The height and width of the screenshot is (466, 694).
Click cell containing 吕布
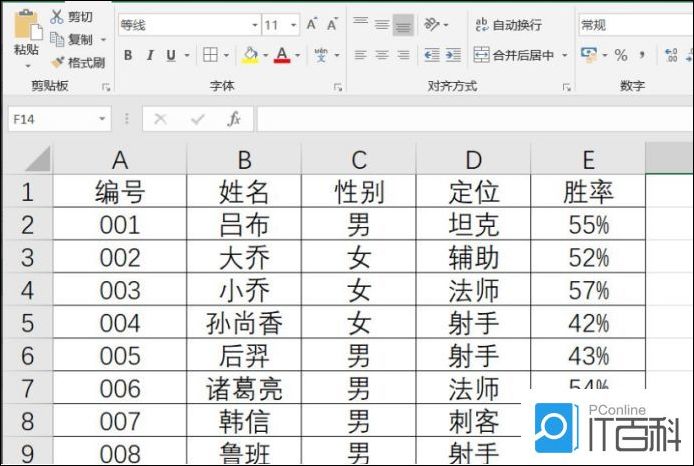click(244, 224)
